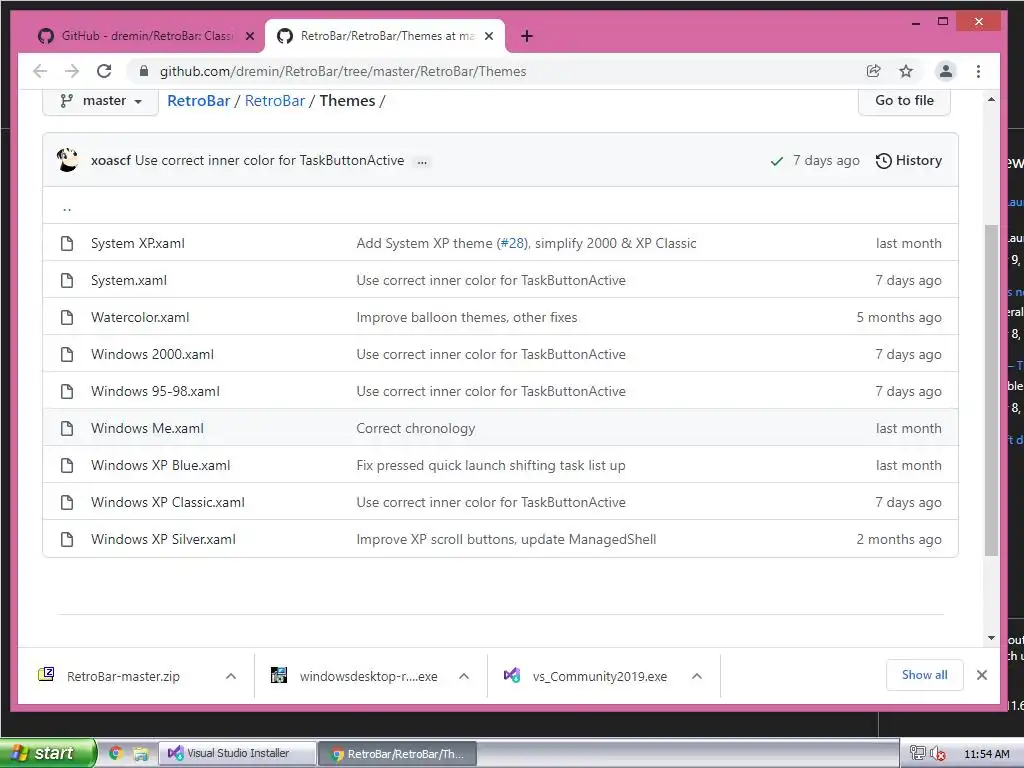The height and width of the screenshot is (768, 1024).
Task: Click '5 months ago' timestamp for Watercolor
Action: click(x=899, y=317)
